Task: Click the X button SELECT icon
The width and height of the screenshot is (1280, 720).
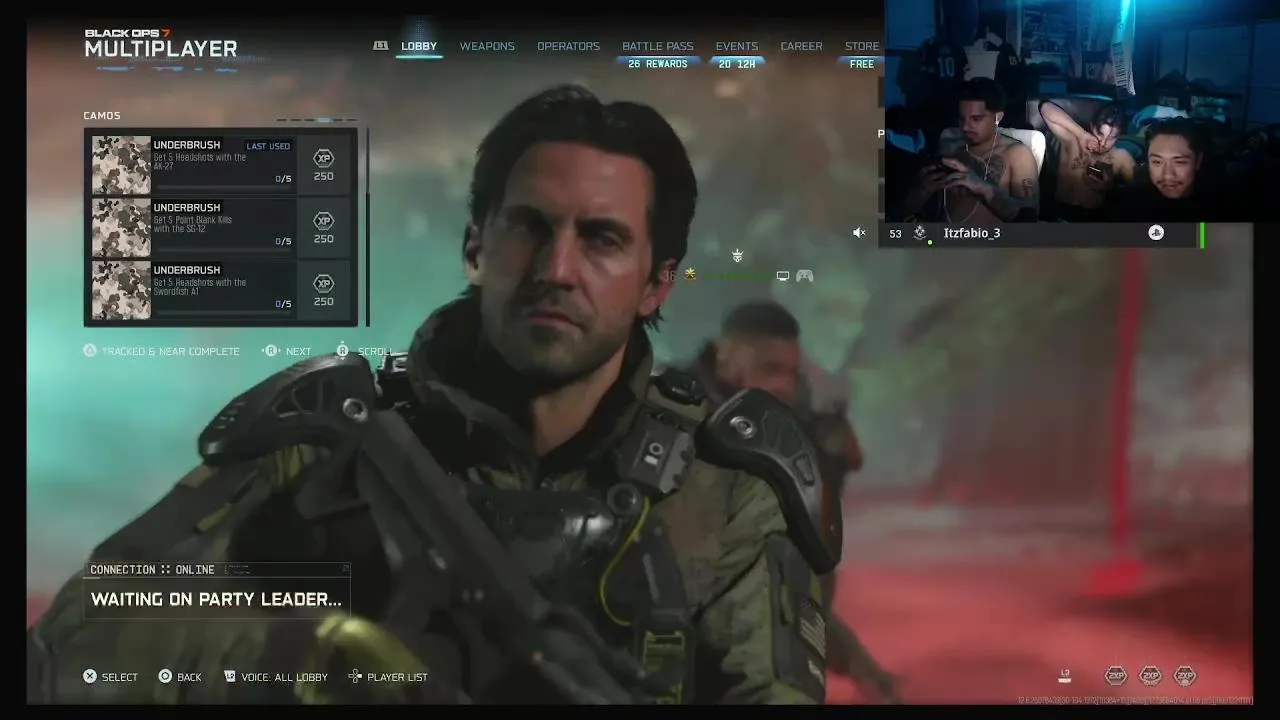Action: pos(90,677)
